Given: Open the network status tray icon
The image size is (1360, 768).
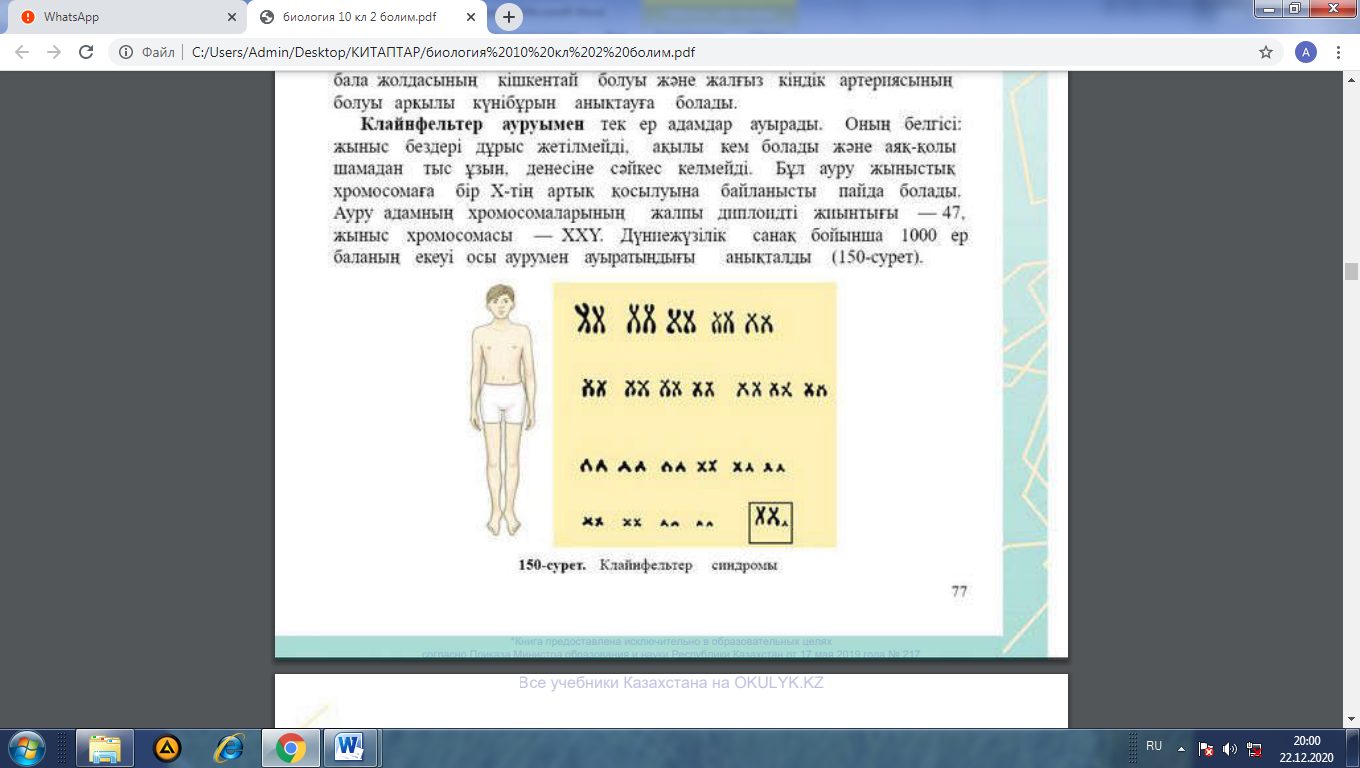Looking at the screenshot, I should [1254, 749].
